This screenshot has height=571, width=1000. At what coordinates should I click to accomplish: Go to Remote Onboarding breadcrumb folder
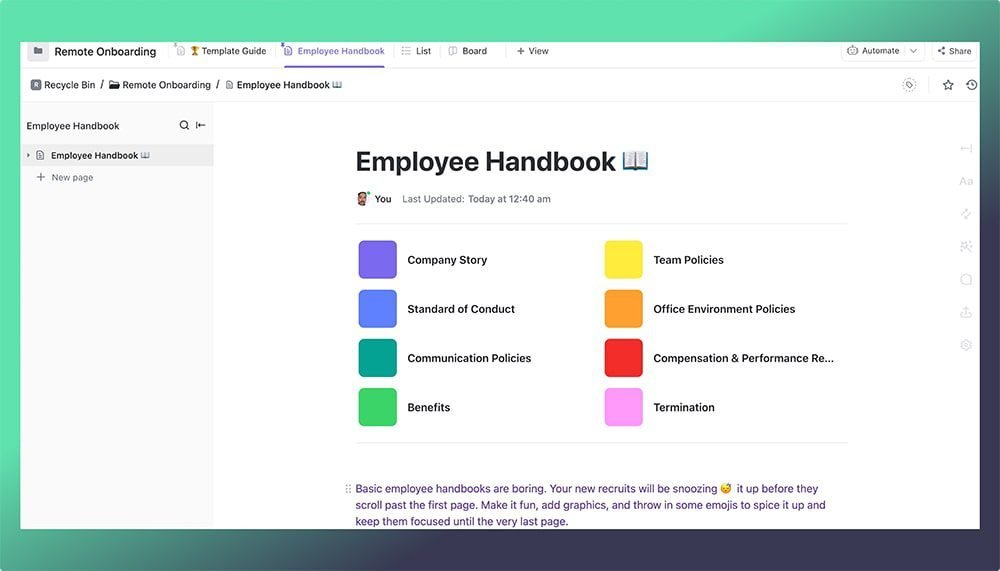click(x=159, y=85)
